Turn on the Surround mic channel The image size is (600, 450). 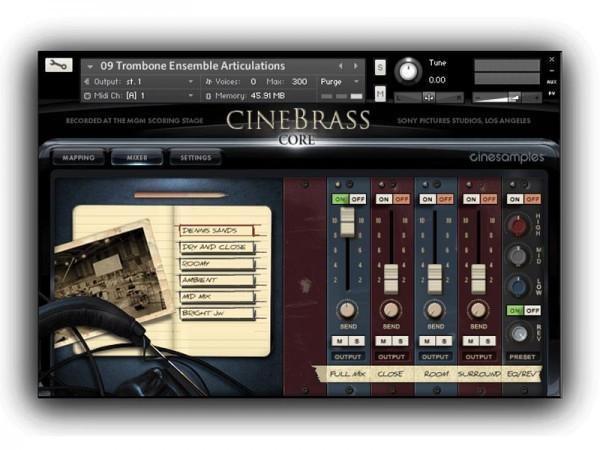pyautogui.click(x=471, y=199)
